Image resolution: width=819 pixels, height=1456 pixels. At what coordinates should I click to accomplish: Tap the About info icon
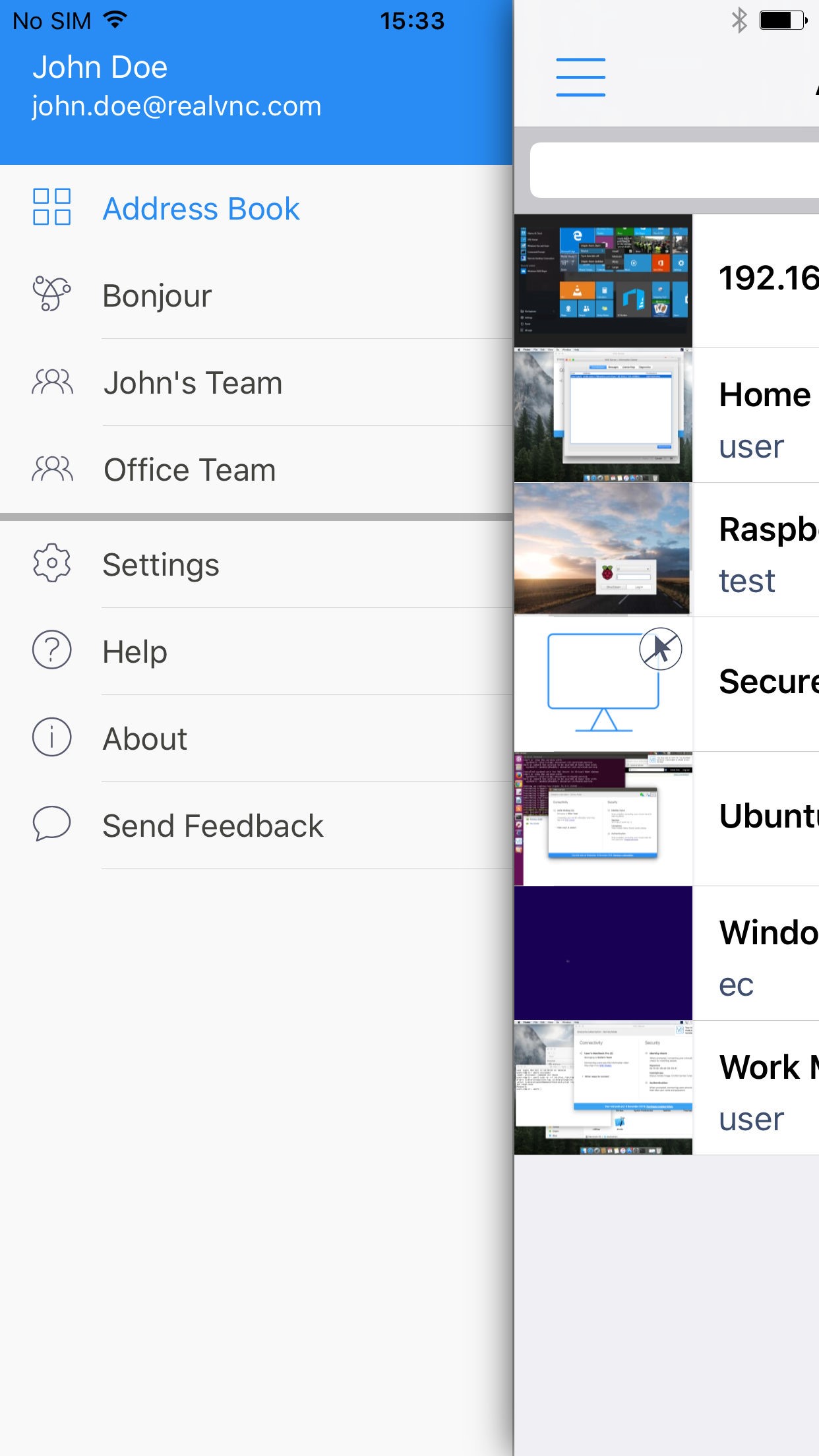pyautogui.click(x=52, y=737)
